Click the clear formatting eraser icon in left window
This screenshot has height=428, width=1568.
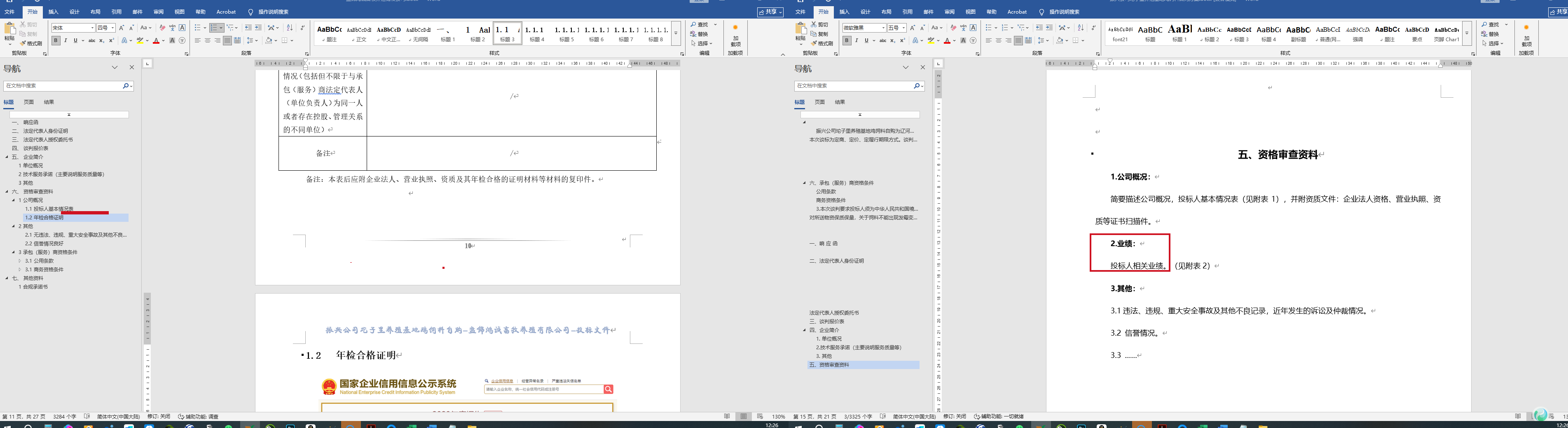pyautogui.click(x=162, y=28)
